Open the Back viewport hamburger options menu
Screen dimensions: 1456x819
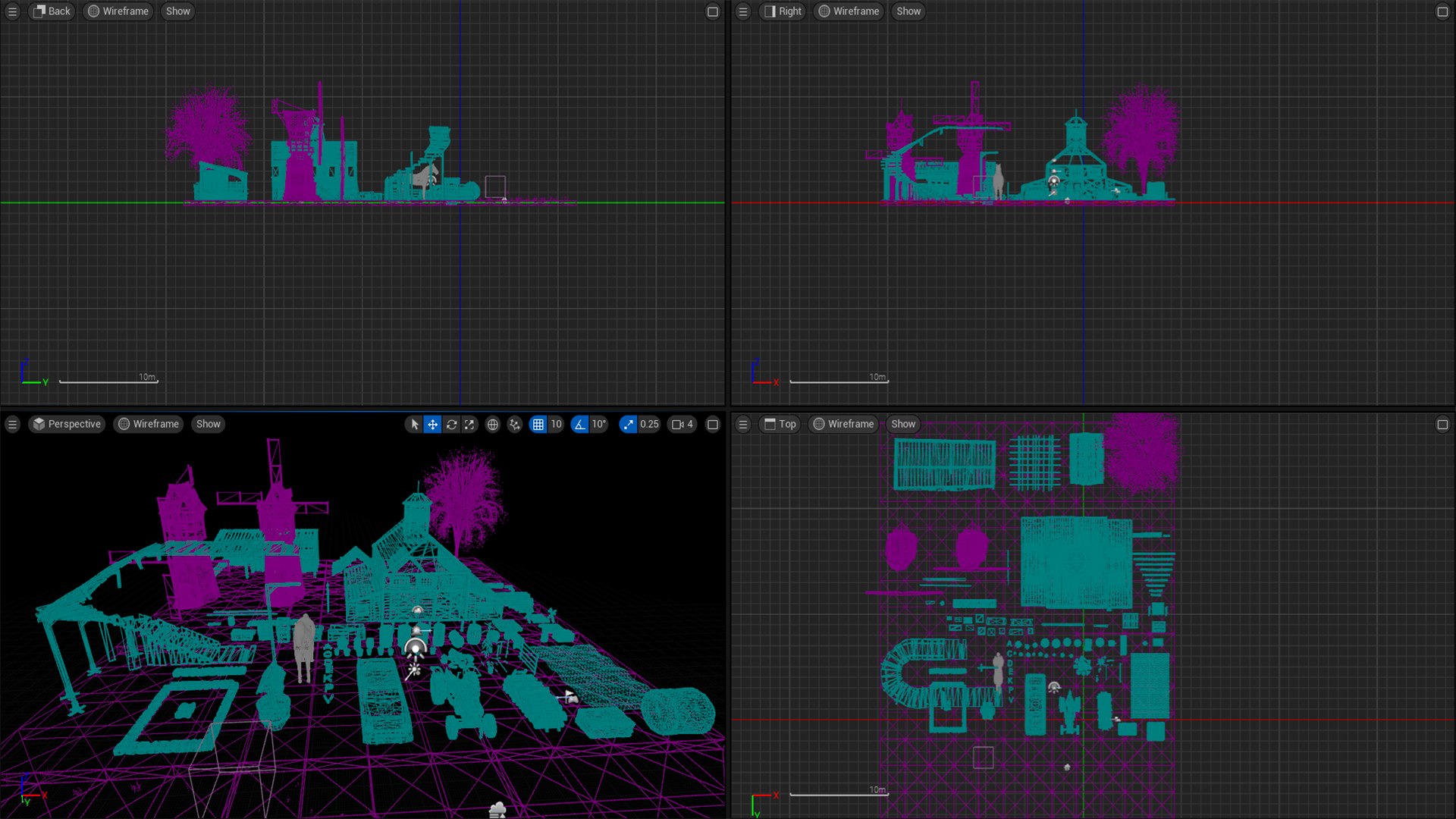(x=12, y=11)
